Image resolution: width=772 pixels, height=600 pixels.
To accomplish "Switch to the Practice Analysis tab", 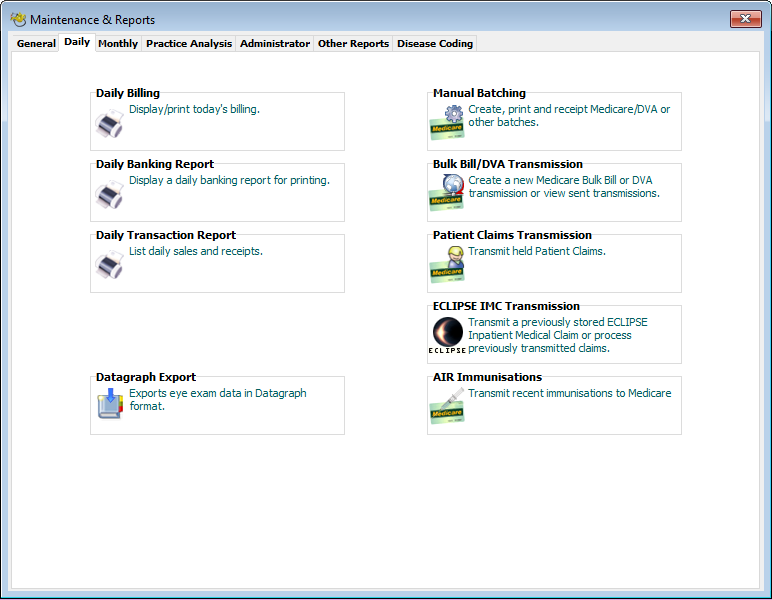I will pos(189,44).
